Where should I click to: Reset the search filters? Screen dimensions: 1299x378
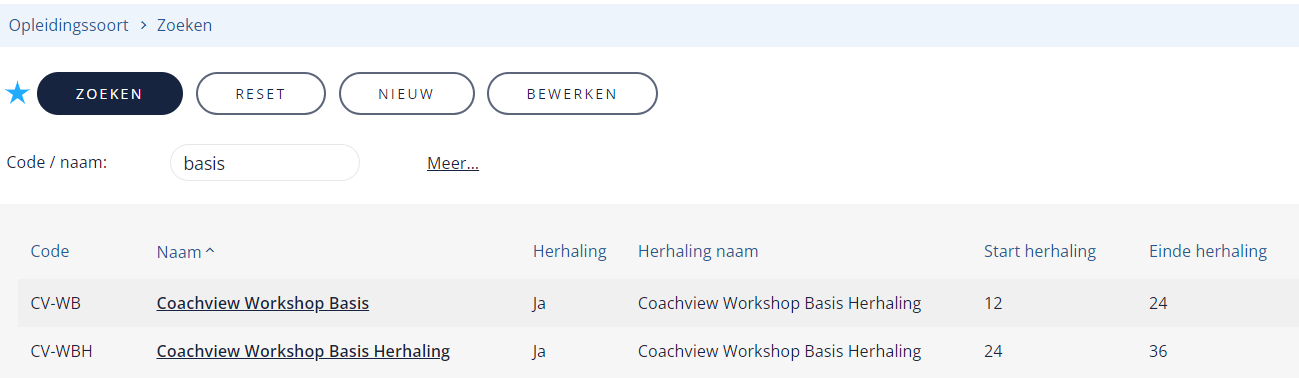pyautogui.click(x=261, y=94)
